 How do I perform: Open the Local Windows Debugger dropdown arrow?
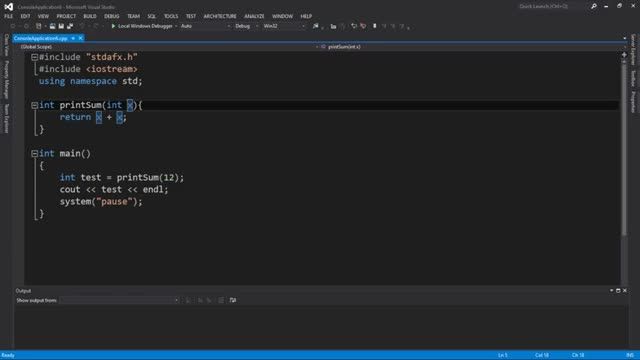tap(176, 26)
